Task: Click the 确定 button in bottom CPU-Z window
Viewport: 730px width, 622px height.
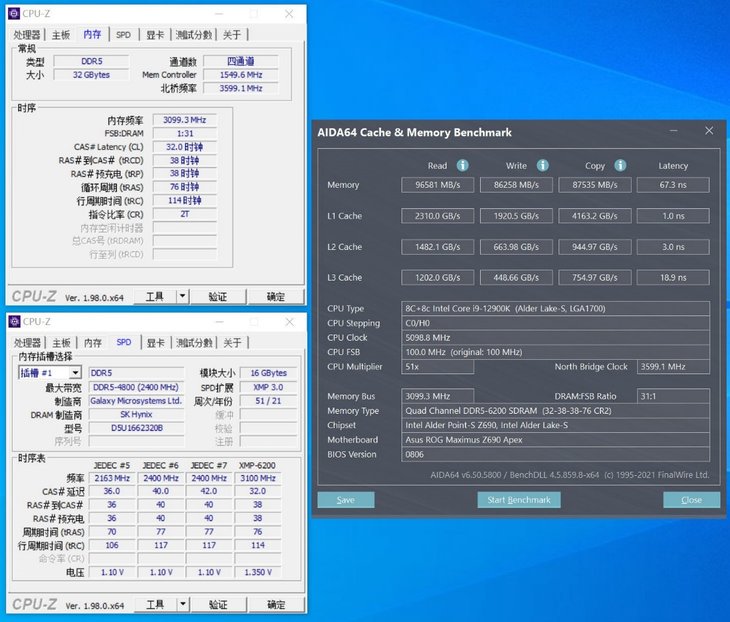Action: [276, 605]
